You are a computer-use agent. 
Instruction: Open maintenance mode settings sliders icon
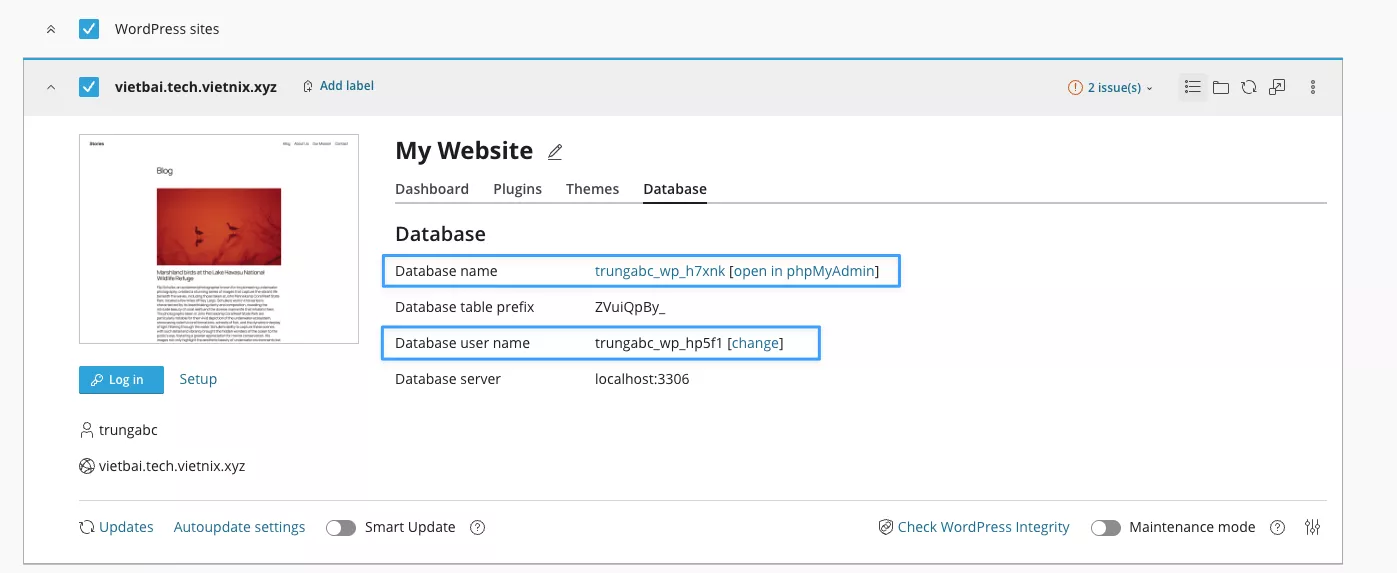tap(1313, 527)
